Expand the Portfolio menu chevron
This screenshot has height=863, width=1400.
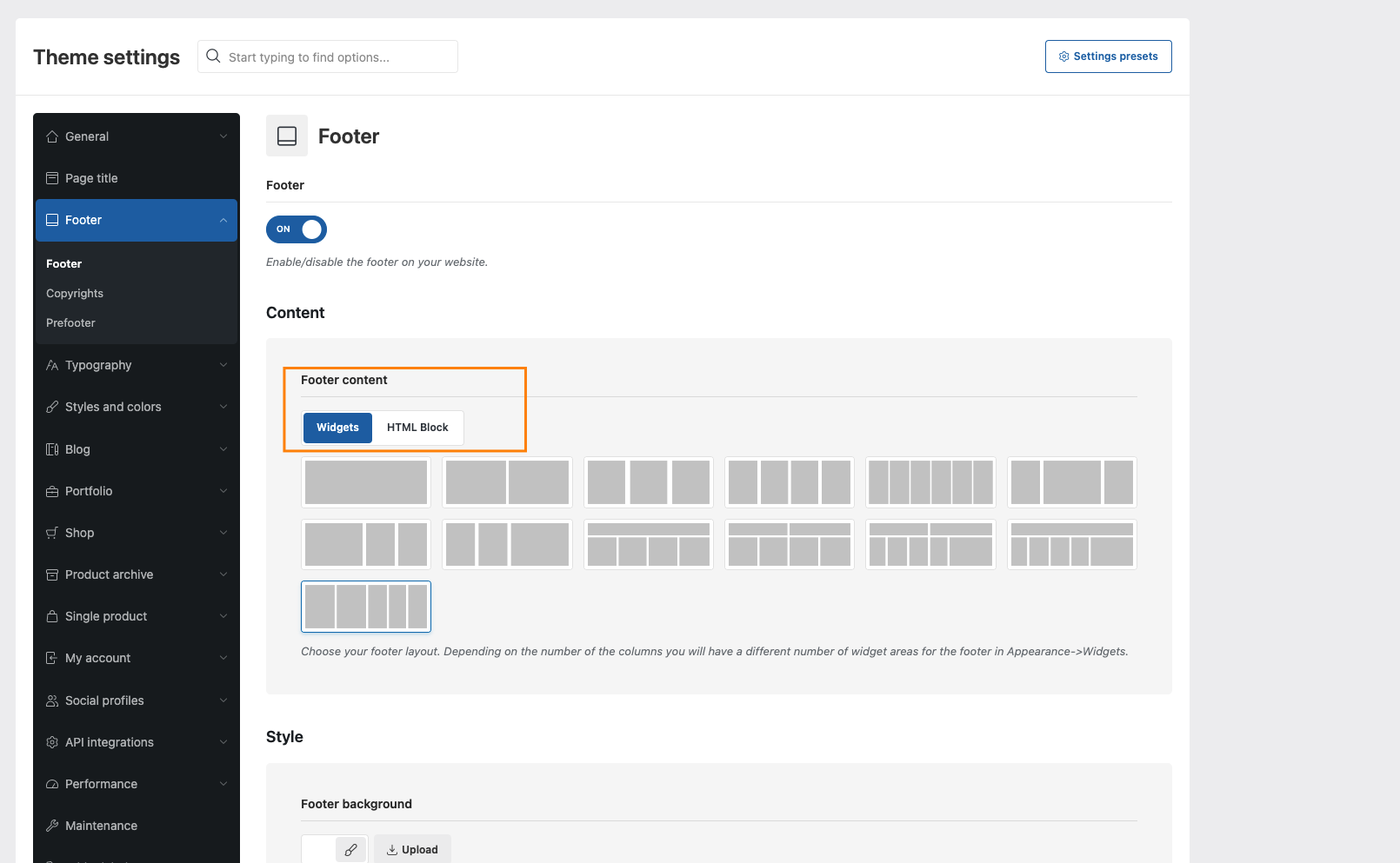point(223,491)
